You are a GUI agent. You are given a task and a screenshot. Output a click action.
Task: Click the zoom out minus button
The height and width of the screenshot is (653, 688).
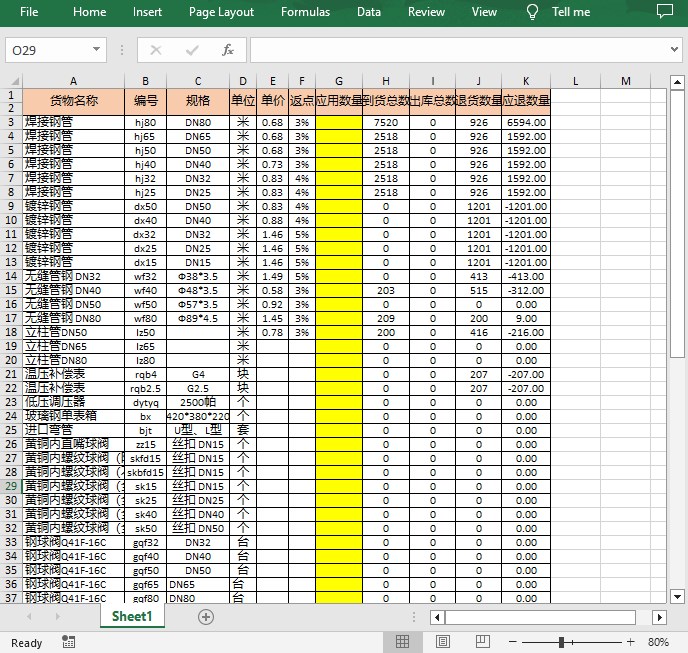click(512, 642)
